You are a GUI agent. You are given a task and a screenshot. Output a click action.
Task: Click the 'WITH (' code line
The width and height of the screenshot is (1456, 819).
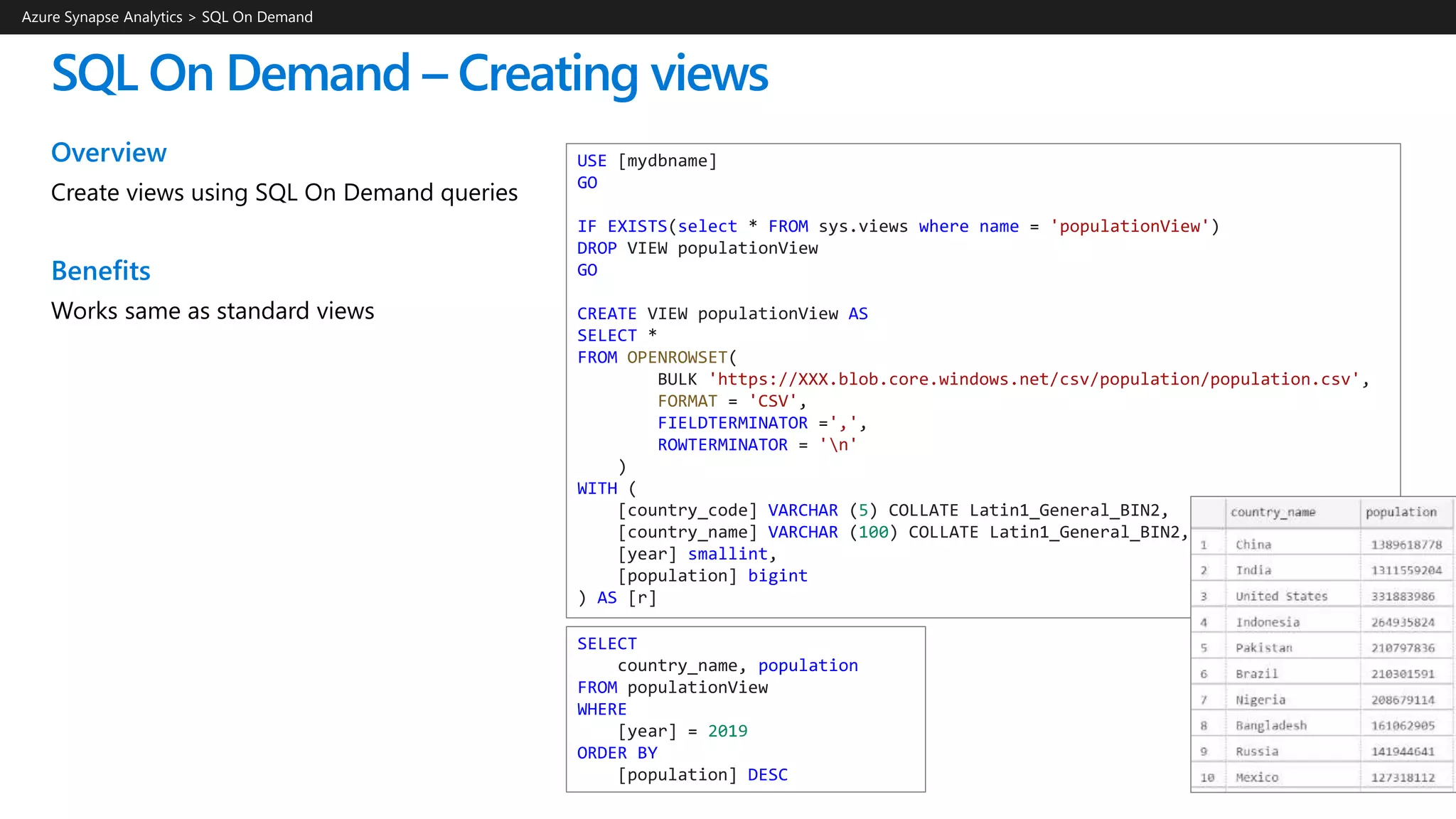click(606, 489)
